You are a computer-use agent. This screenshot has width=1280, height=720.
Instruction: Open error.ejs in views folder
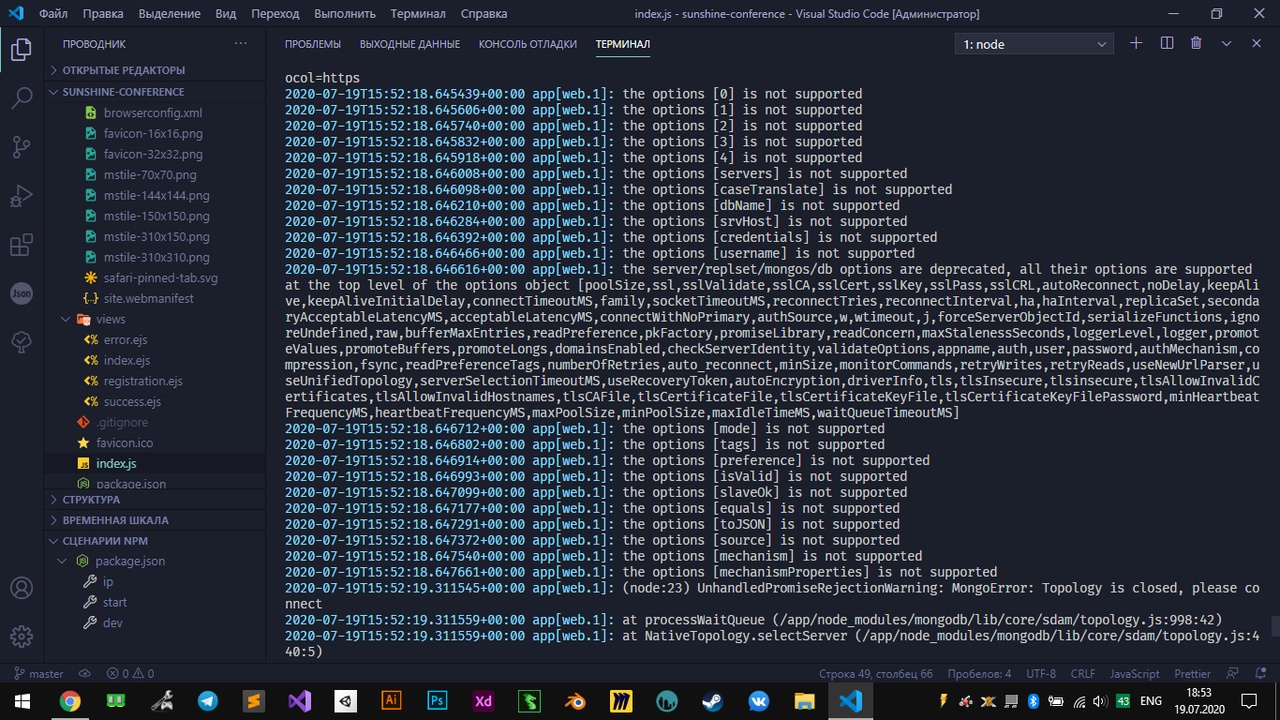click(126, 340)
